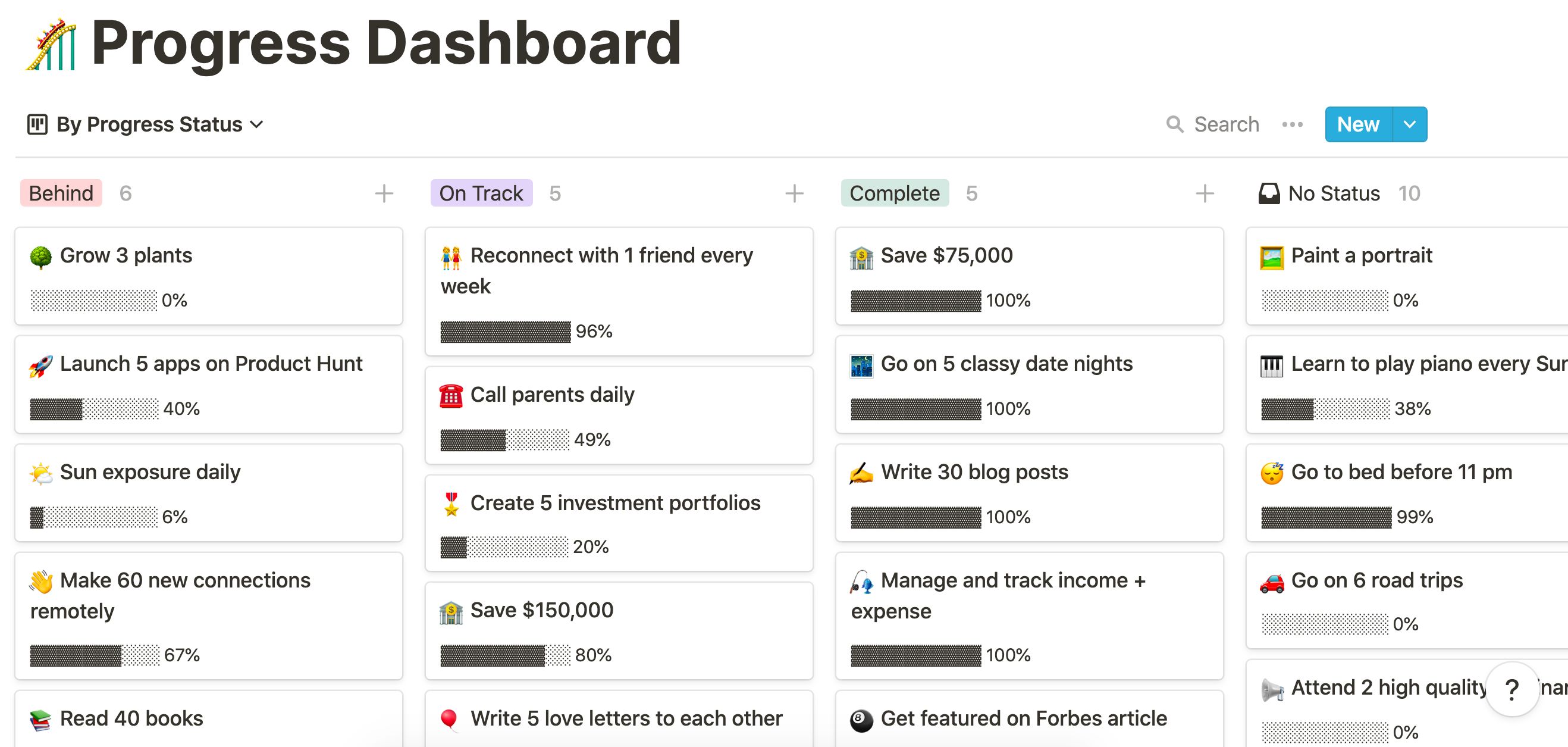Select the Behind status label
Screen dimensions: 1568x747
click(61, 194)
